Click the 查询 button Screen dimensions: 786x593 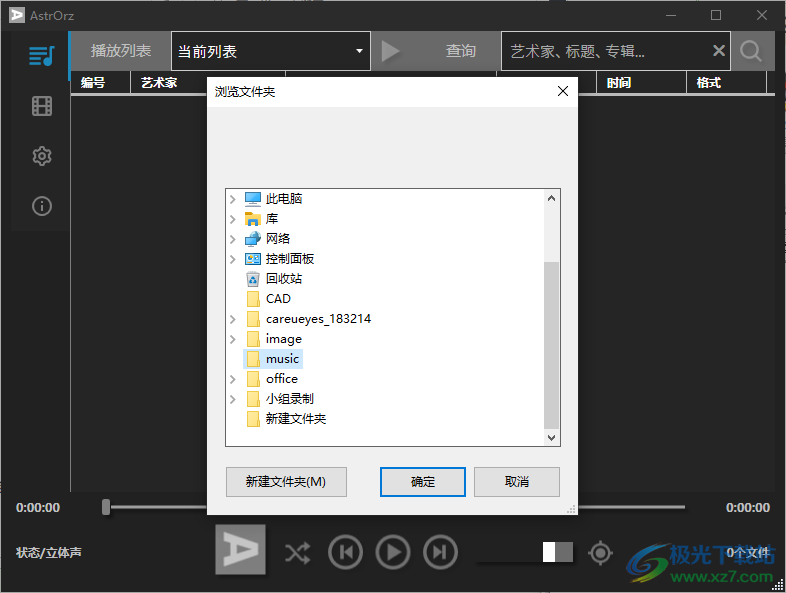(x=461, y=51)
